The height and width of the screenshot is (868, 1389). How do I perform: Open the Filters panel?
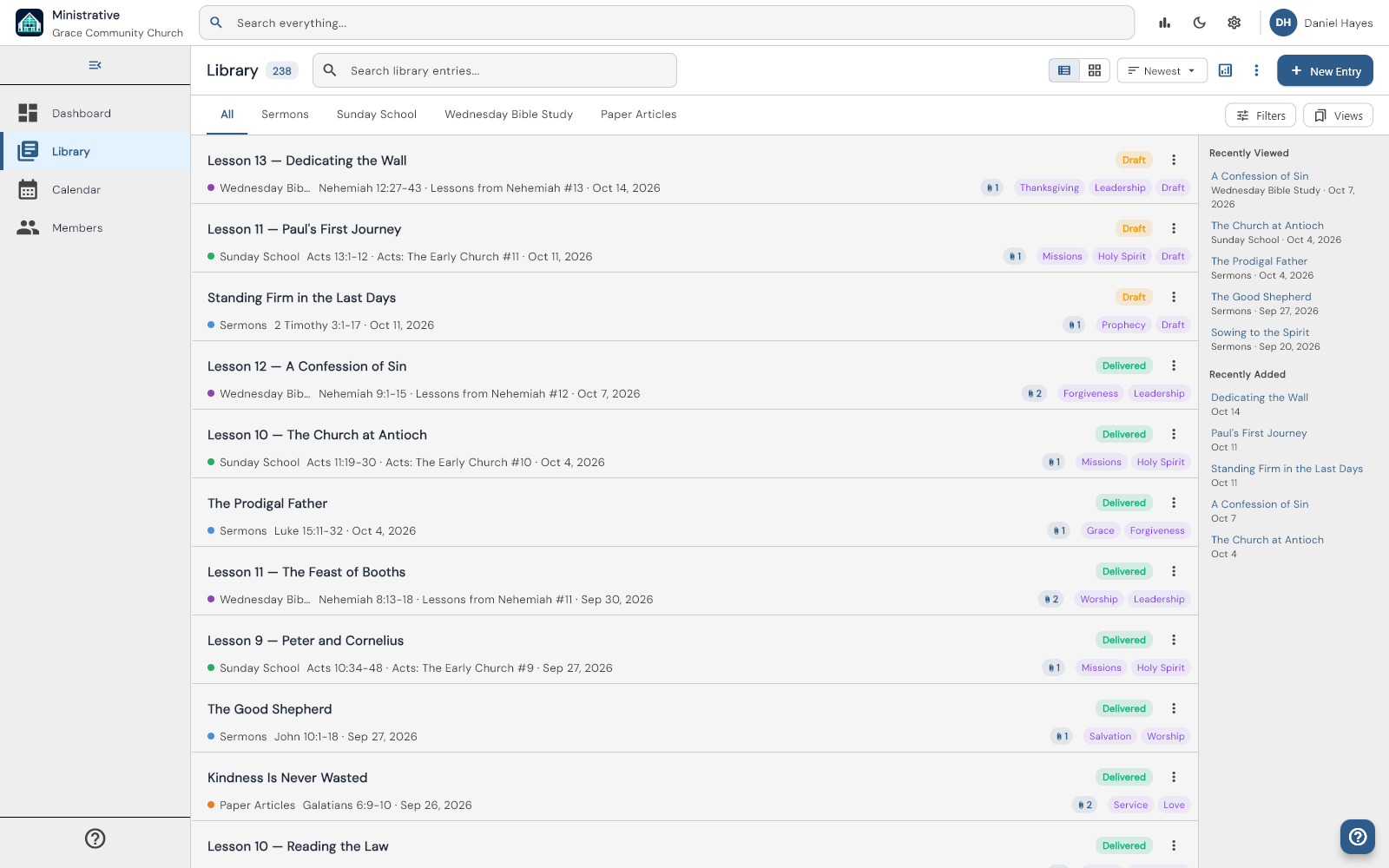point(1261,115)
